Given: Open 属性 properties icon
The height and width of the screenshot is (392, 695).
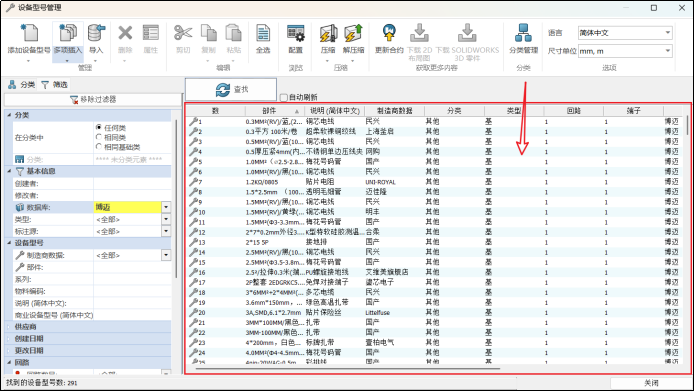Looking at the screenshot, I should click(x=151, y=33).
